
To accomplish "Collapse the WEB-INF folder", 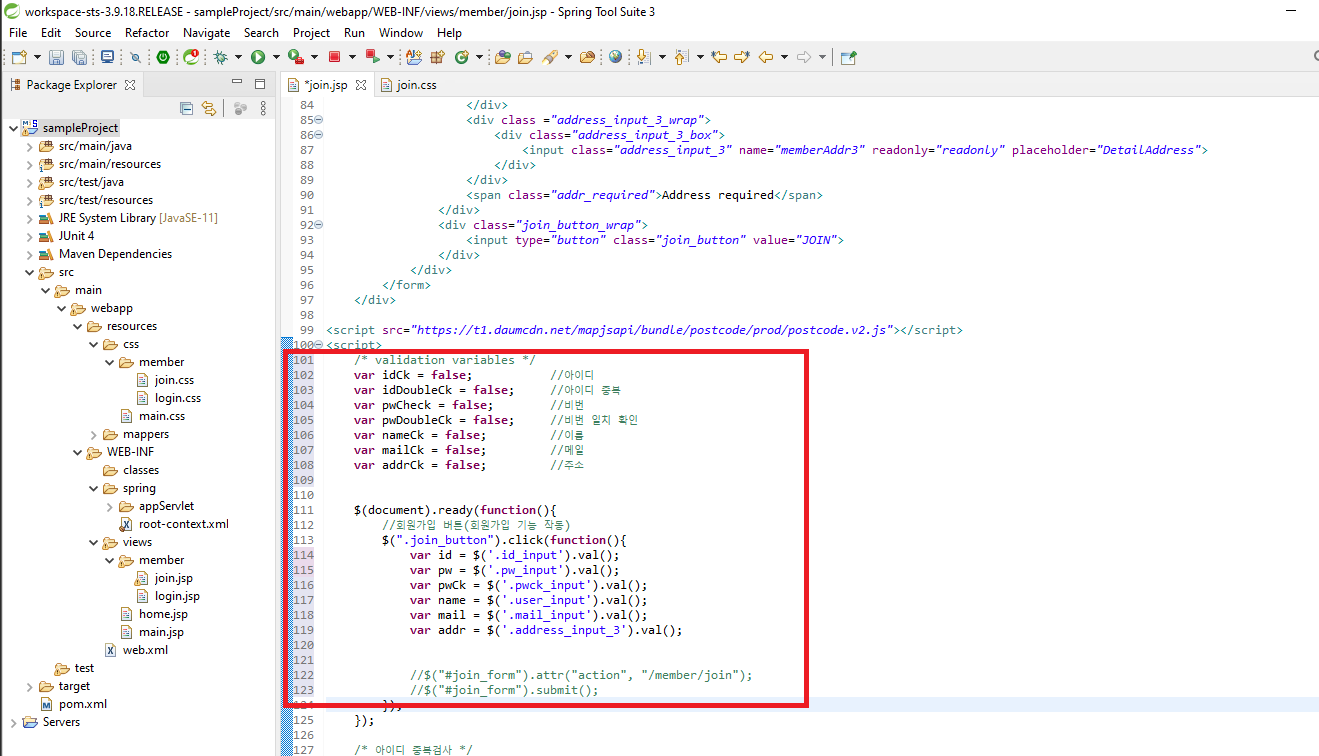I will click(77, 452).
